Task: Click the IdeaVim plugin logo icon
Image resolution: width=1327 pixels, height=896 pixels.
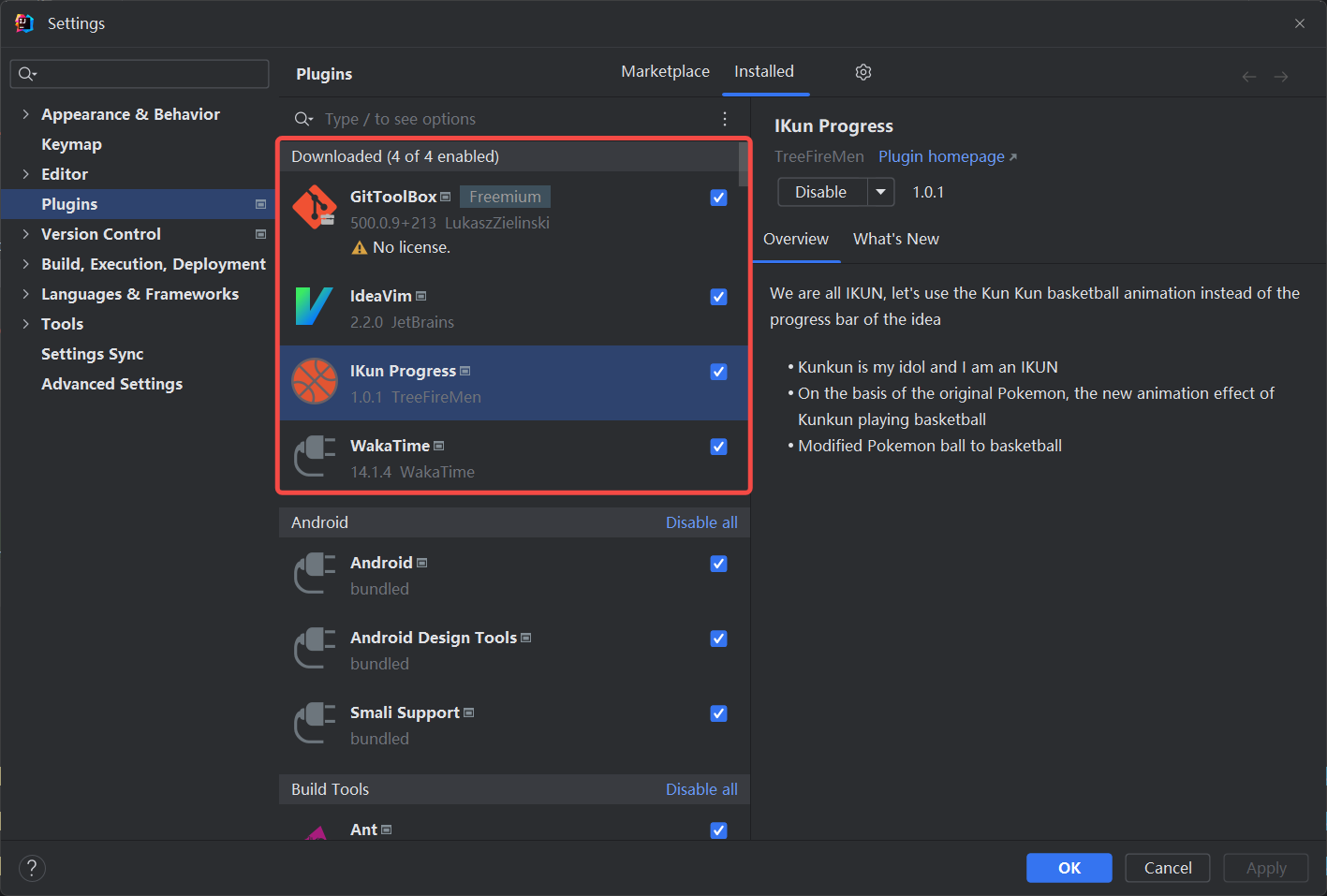Action: pyautogui.click(x=314, y=306)
